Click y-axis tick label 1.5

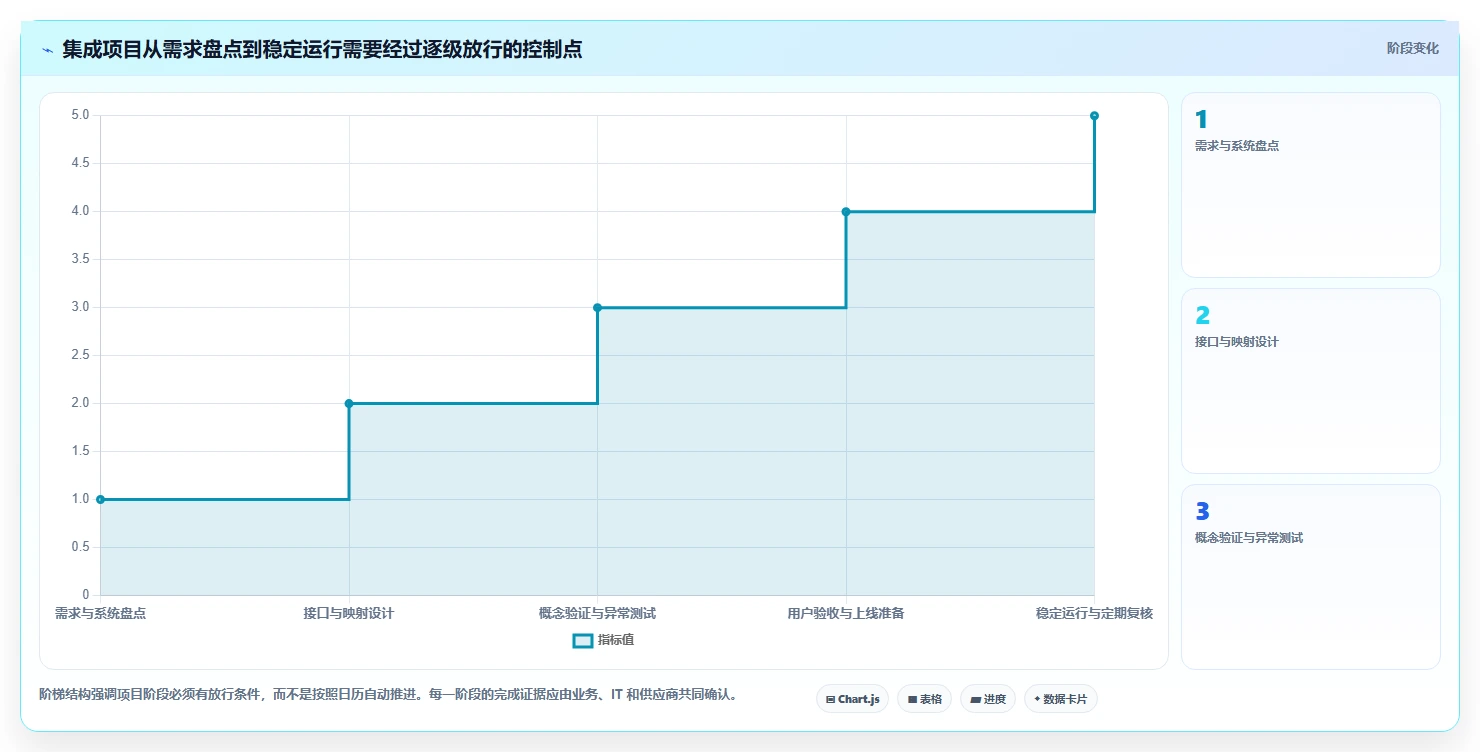(x=80, y=451)
